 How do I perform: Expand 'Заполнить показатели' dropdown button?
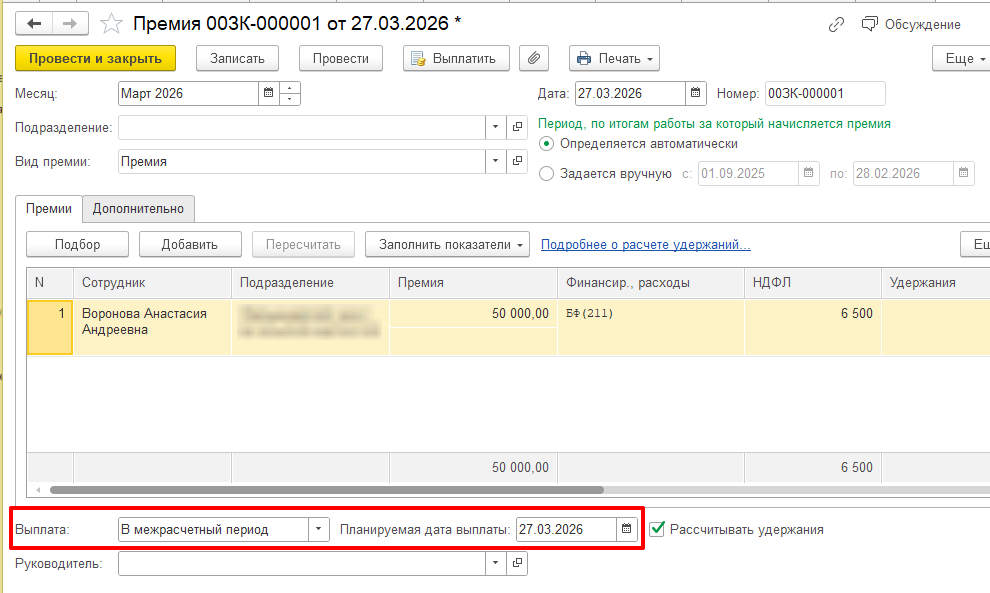point(446,244)
